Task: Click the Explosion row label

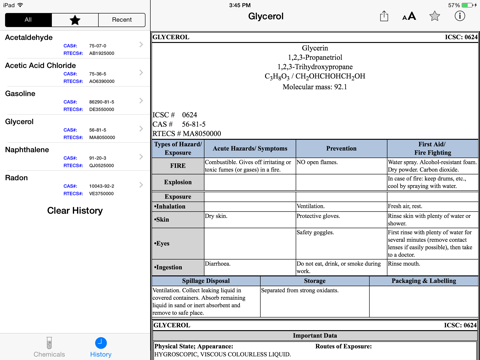Action: click(178, 182)
